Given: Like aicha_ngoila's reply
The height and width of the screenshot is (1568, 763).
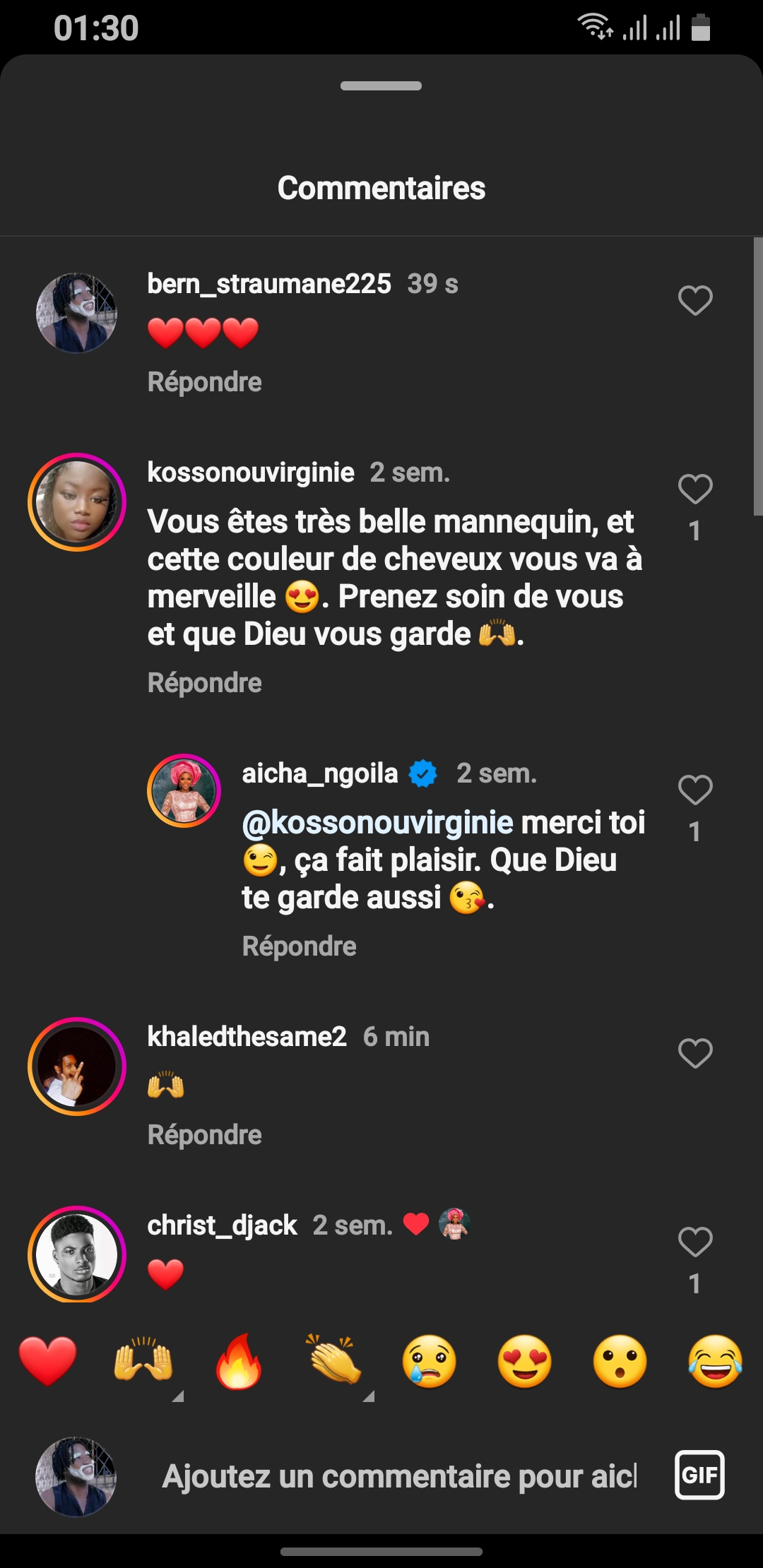Looking at the screenshot, I should [x=695, y=790].
